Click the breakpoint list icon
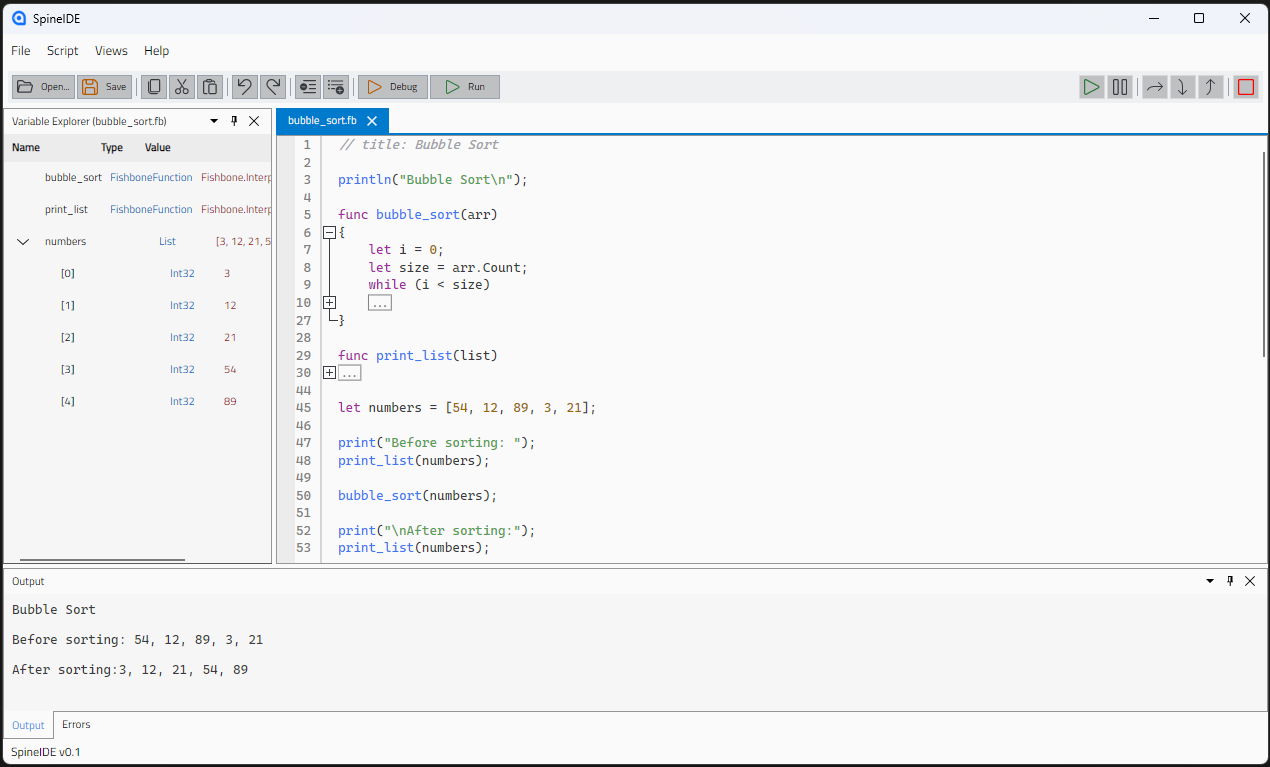 (x=308, y=87)
